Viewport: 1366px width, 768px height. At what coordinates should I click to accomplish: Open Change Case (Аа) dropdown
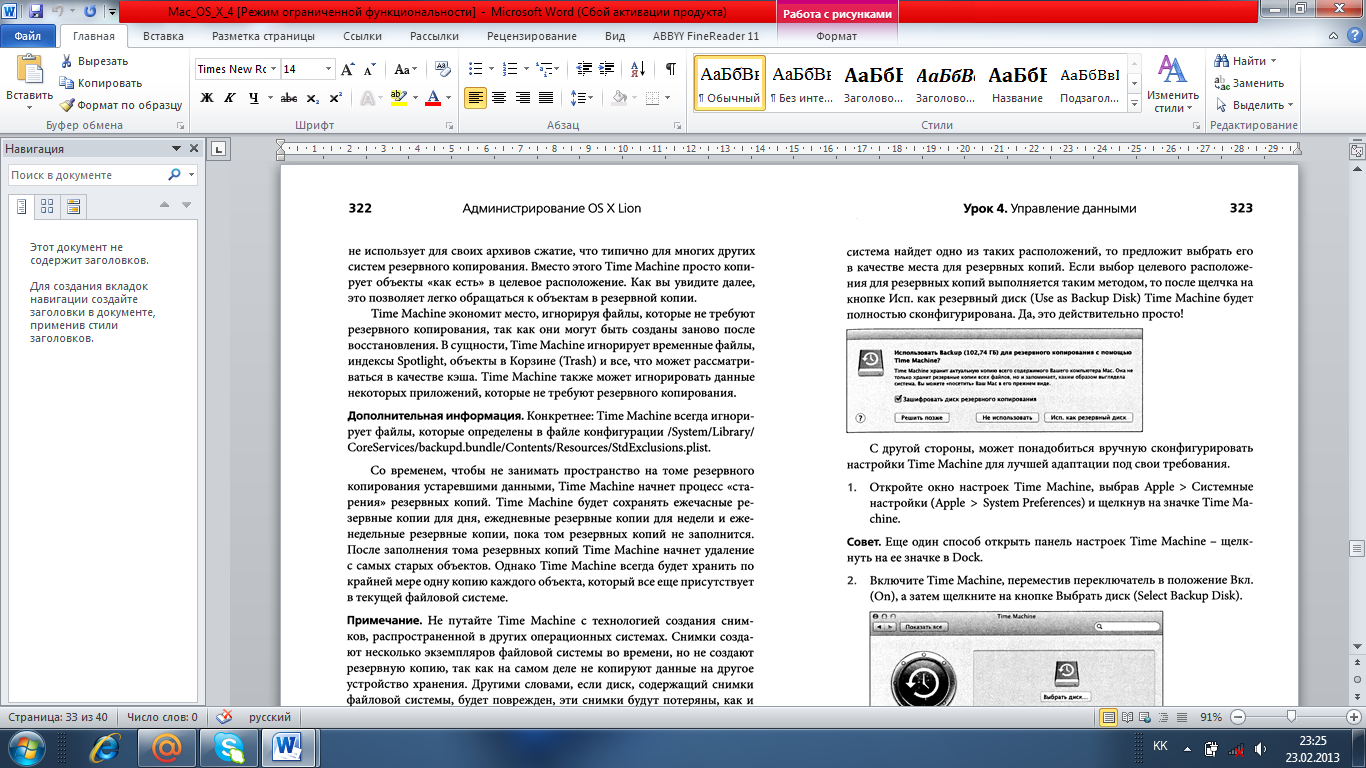click(x=406, y=69)
